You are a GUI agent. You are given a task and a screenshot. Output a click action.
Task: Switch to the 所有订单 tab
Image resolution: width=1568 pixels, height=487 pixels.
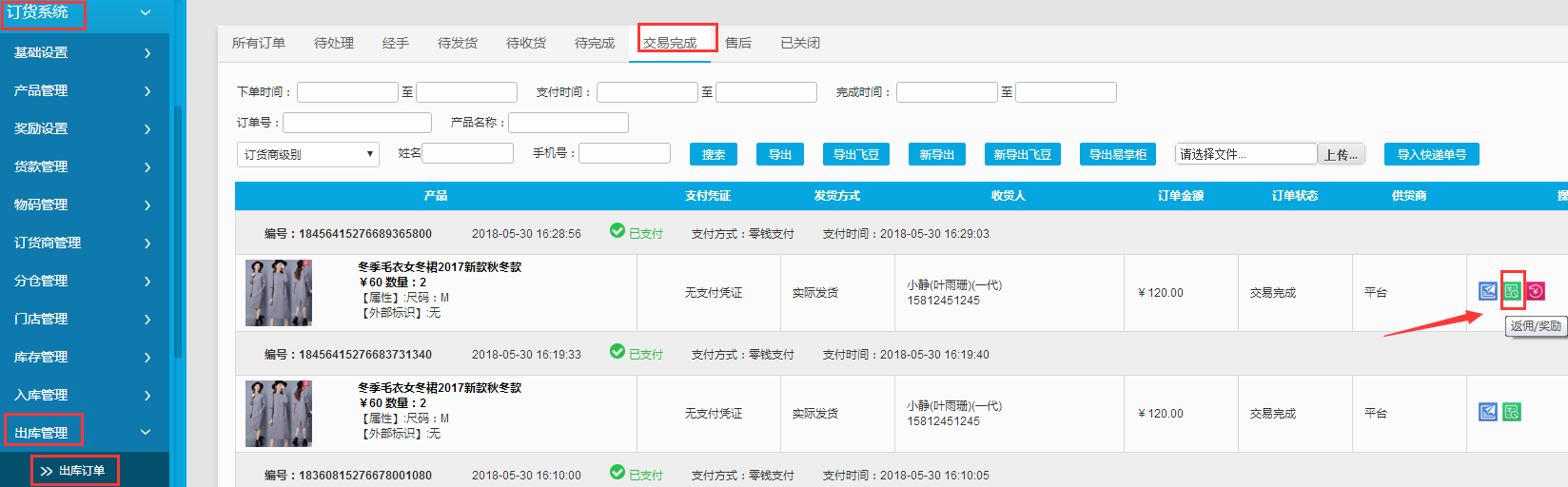(259, 44)
